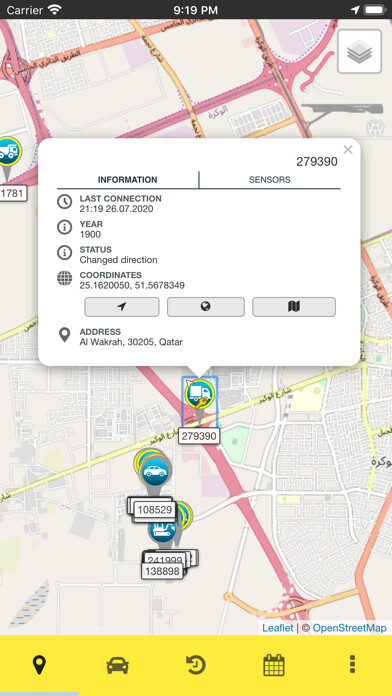Tap the location pin icon next to ADDRESS

[x=64, y=335]
